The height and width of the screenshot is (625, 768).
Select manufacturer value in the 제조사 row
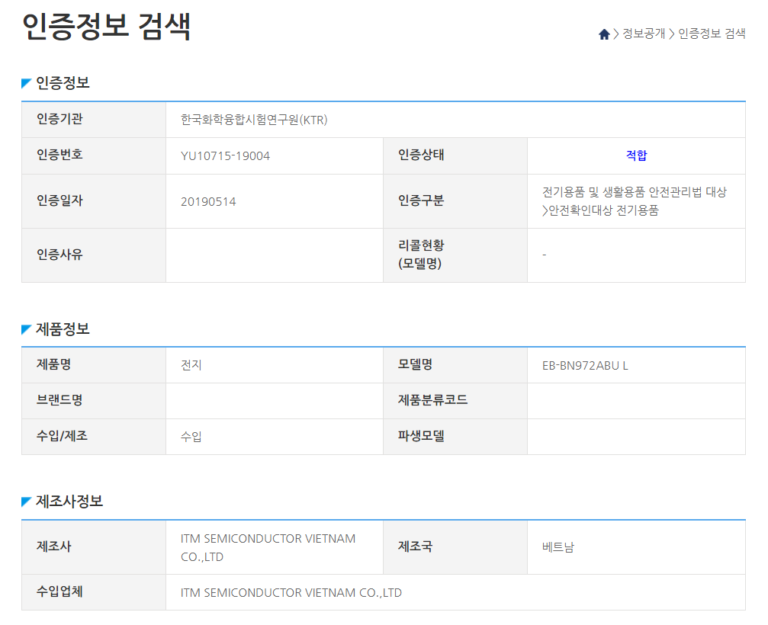point(268,547)
